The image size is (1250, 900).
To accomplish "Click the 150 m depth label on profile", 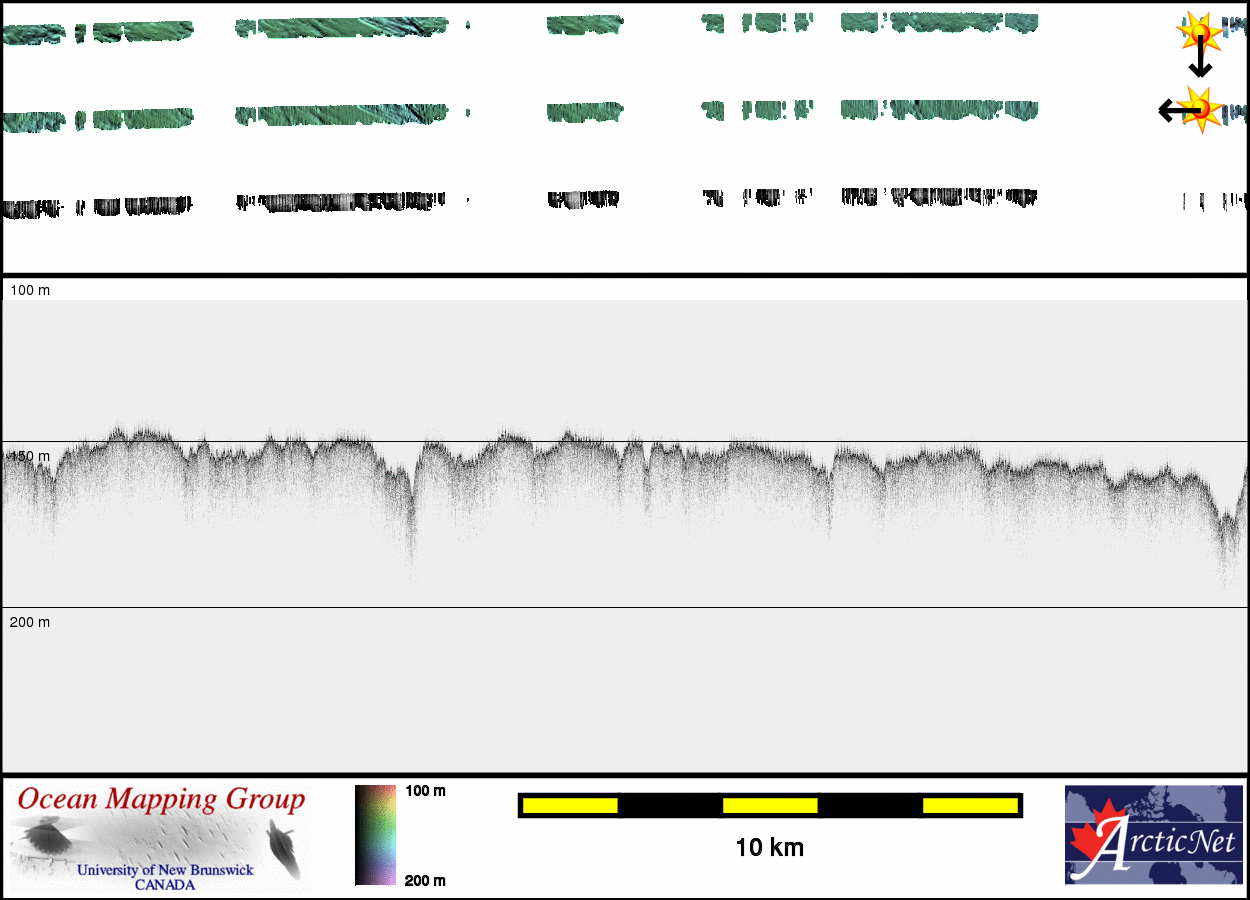I will (x=30, y=456).
